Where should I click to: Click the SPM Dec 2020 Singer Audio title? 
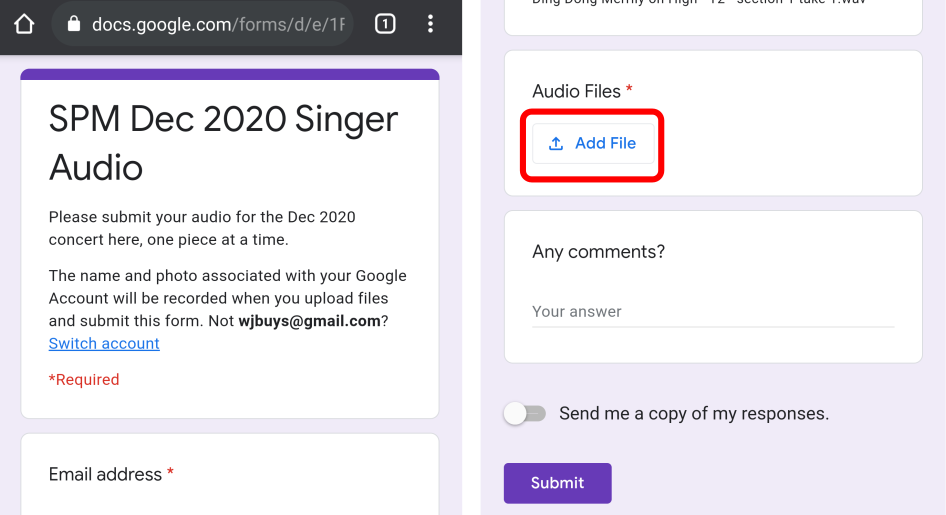click(x=223, y=143)
